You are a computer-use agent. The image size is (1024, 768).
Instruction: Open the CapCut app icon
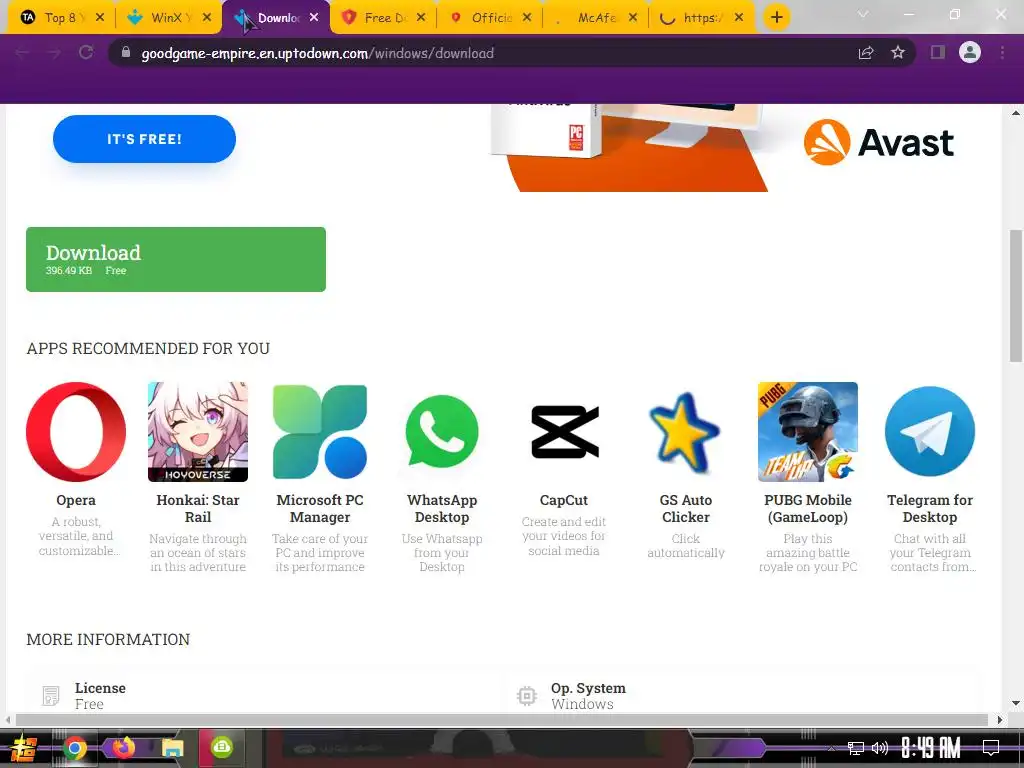coord(564,432)
